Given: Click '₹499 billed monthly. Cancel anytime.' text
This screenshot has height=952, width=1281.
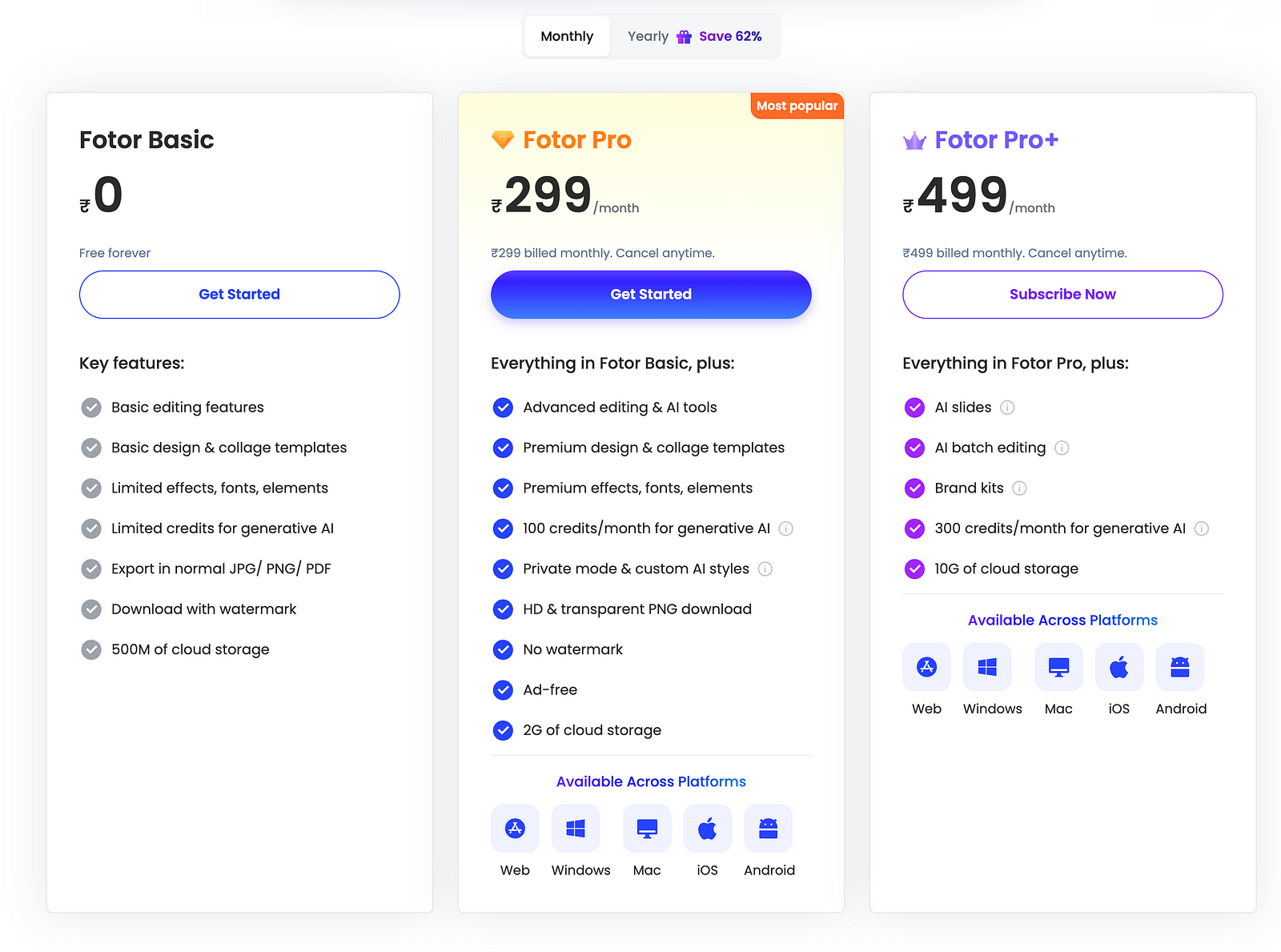Looking at the screenshot, I should pos(1015,253).
